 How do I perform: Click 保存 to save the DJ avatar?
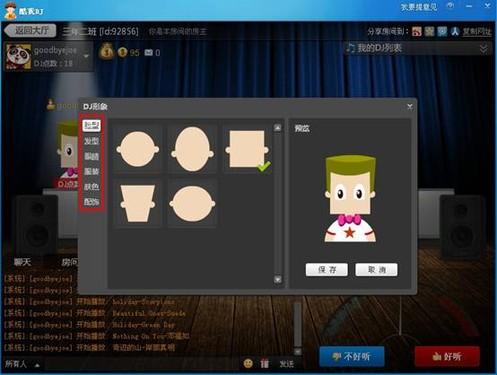327,269
